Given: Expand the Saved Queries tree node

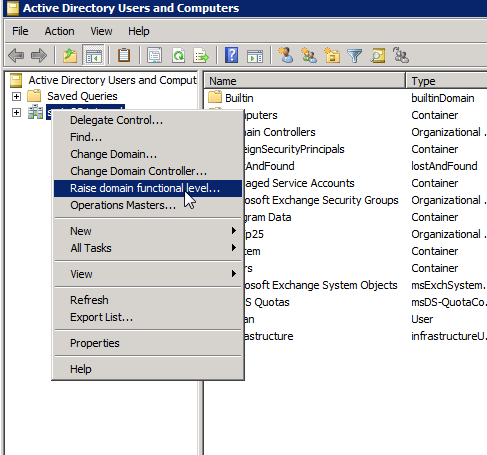Looking at the screenshot, I should pos(16,97).
